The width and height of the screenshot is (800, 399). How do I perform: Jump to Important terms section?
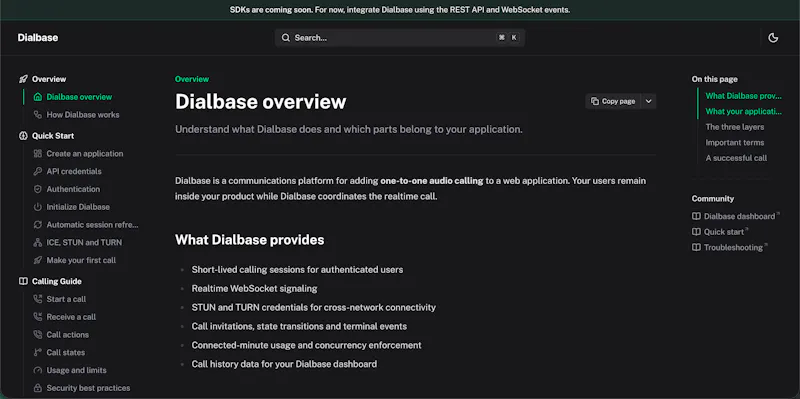click(735, 142)
